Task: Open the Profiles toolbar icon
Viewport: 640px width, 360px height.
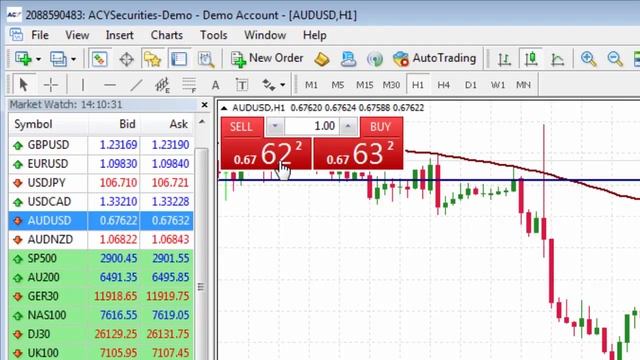Action: tap(58, 59)
